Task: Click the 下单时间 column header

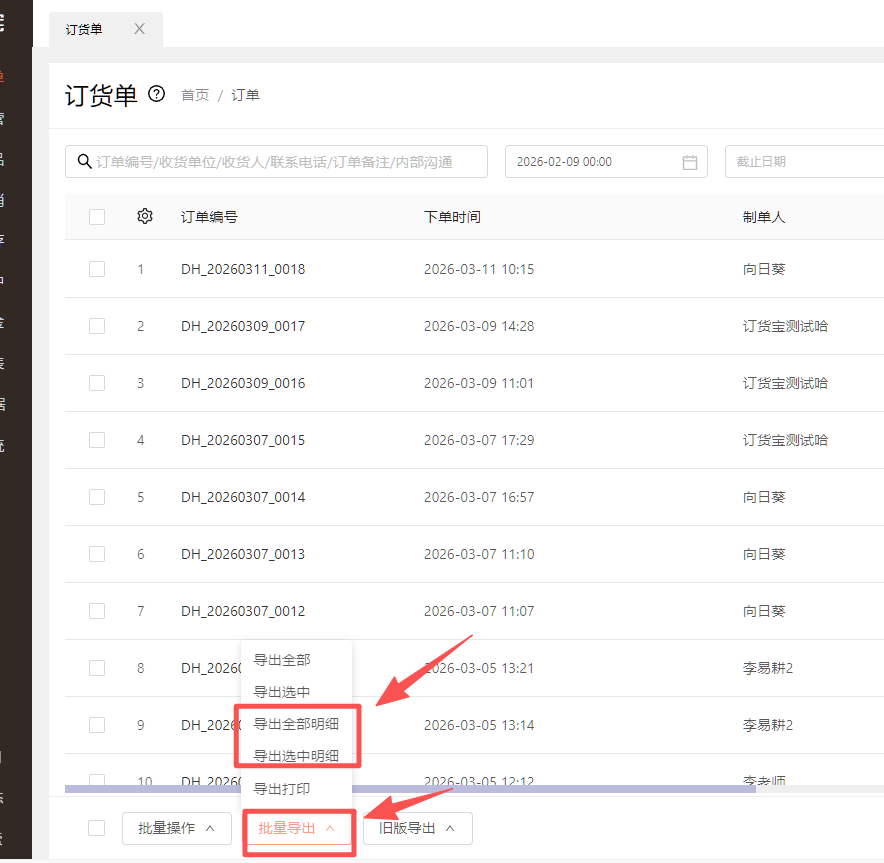Action: point(452,217)
